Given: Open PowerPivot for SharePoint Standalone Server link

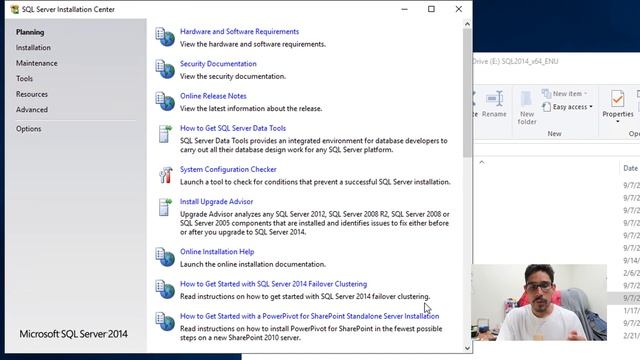Looking at the screenshot, I should tap(310, 316).
